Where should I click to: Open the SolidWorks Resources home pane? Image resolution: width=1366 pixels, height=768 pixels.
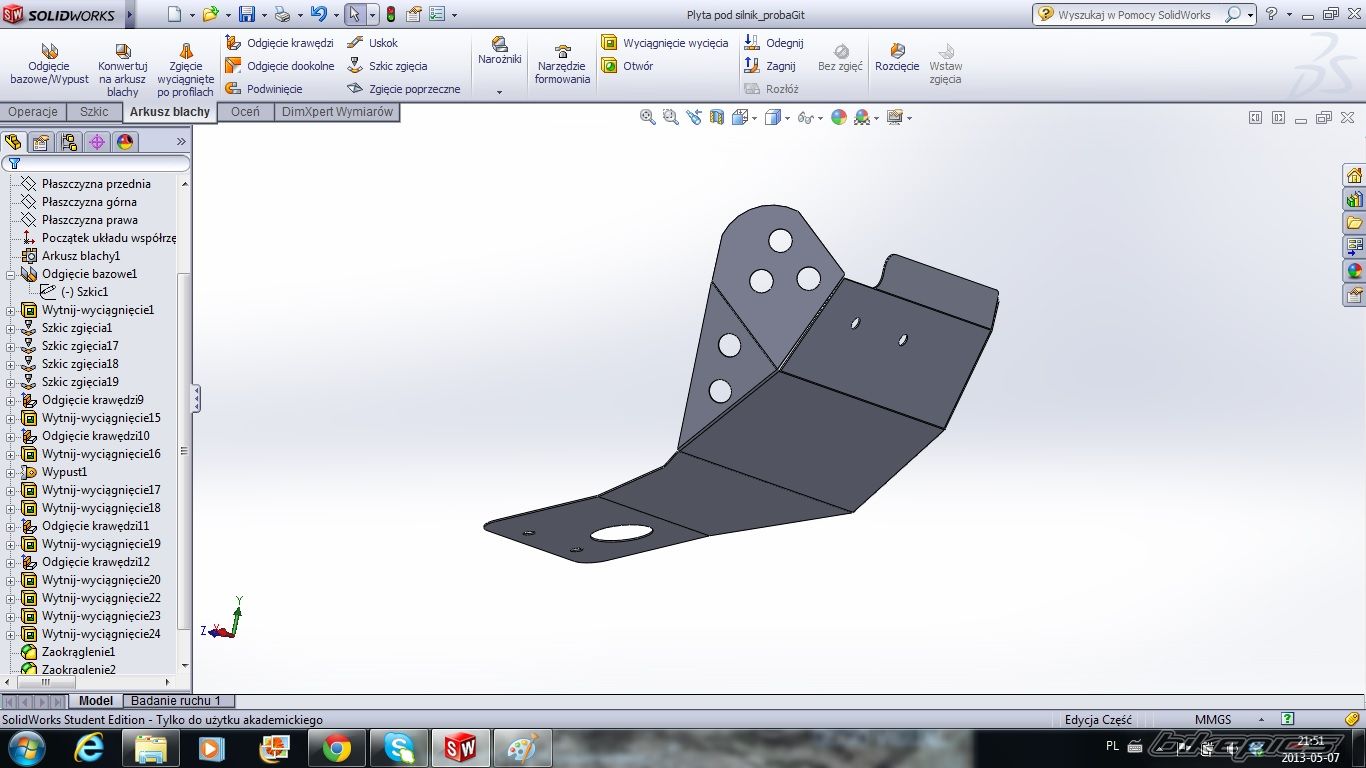click(x=1354, y=176)
